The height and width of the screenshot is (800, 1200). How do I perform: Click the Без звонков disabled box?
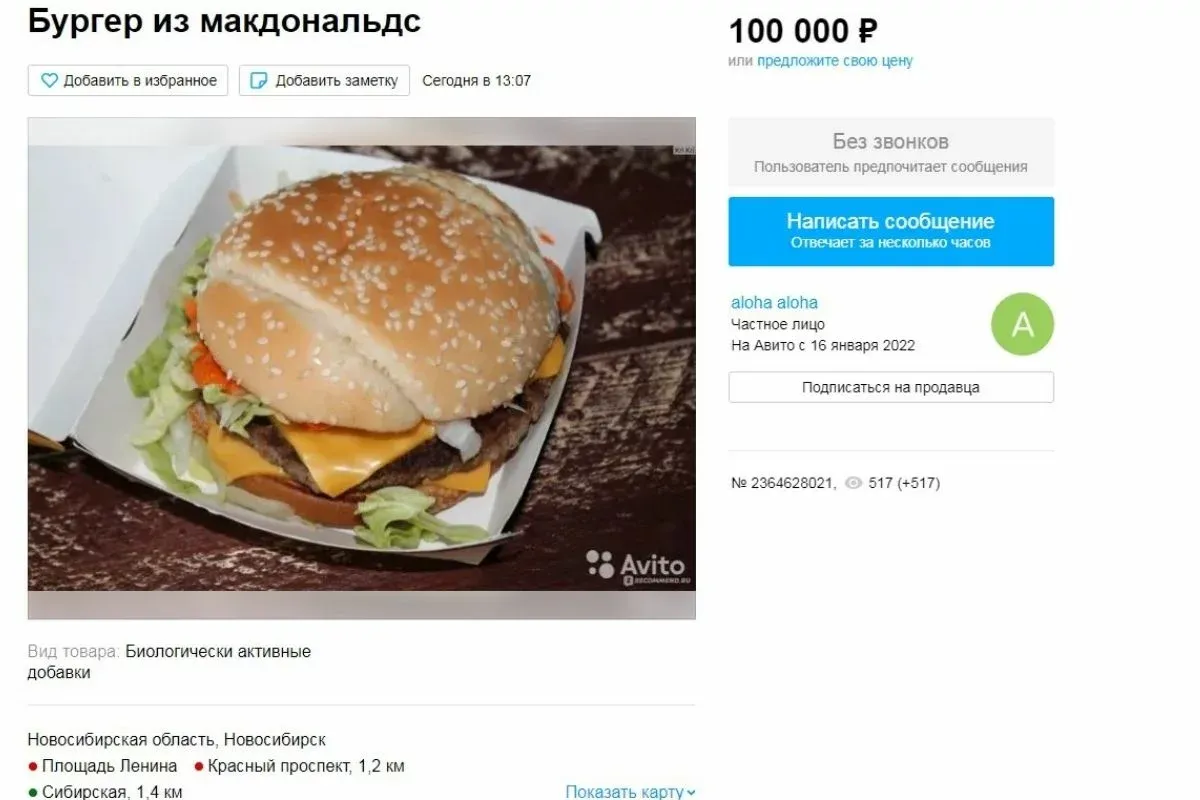[891, 153]
